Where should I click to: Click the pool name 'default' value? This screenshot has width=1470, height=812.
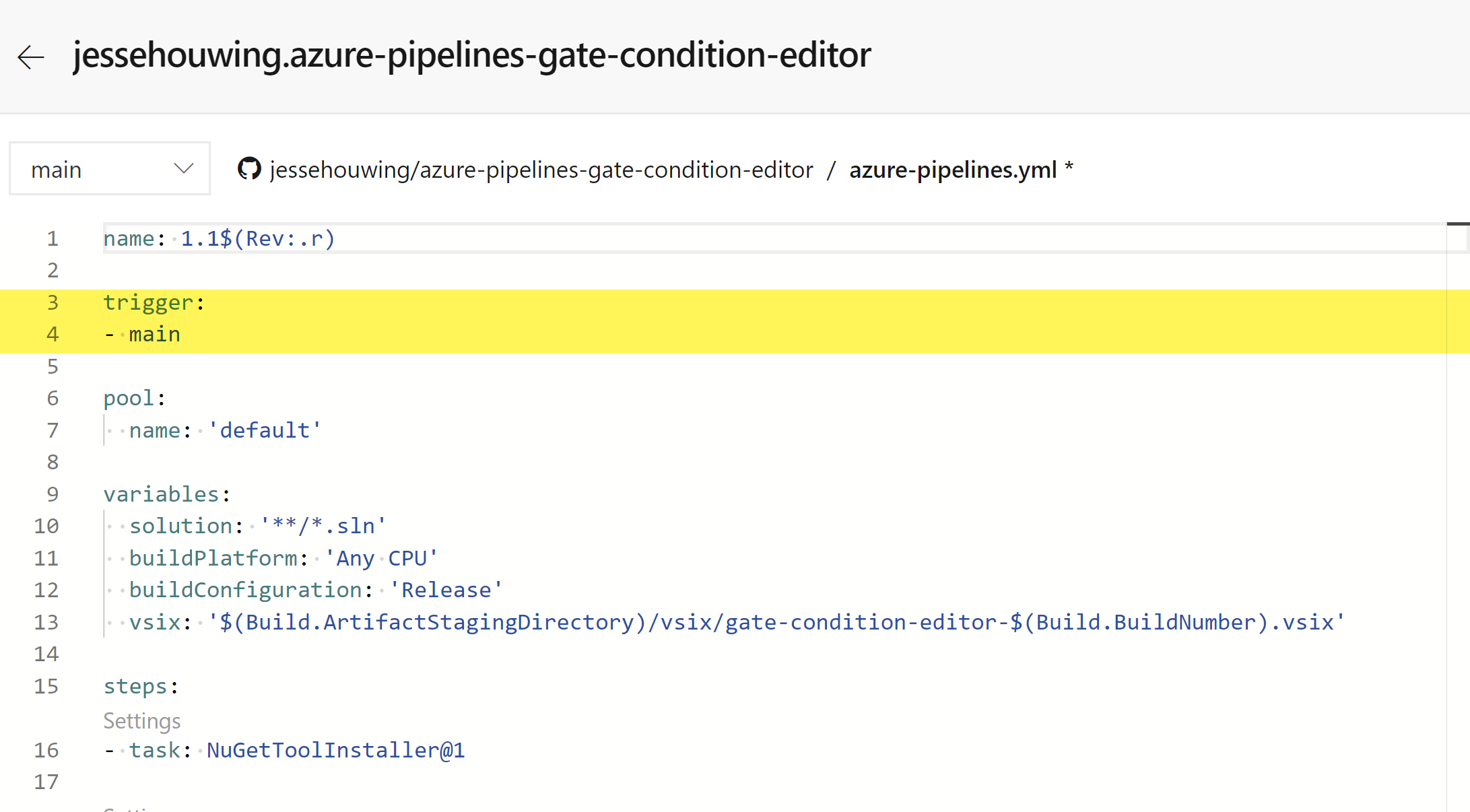[x=264, y=430]
